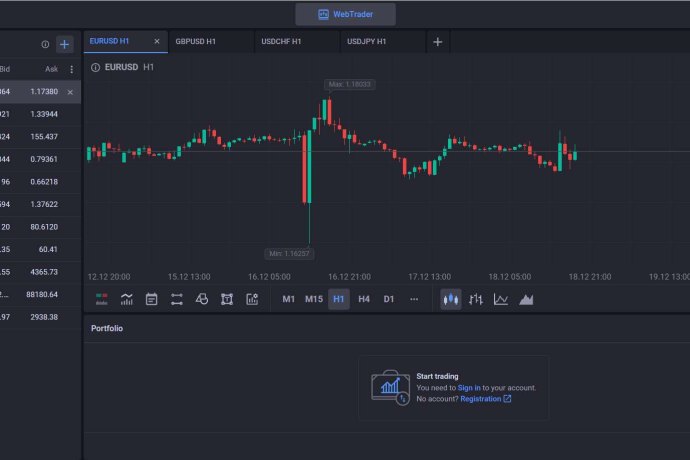Add a new symbol to the watchlist
690x460 pixels.
pos(64,44)
